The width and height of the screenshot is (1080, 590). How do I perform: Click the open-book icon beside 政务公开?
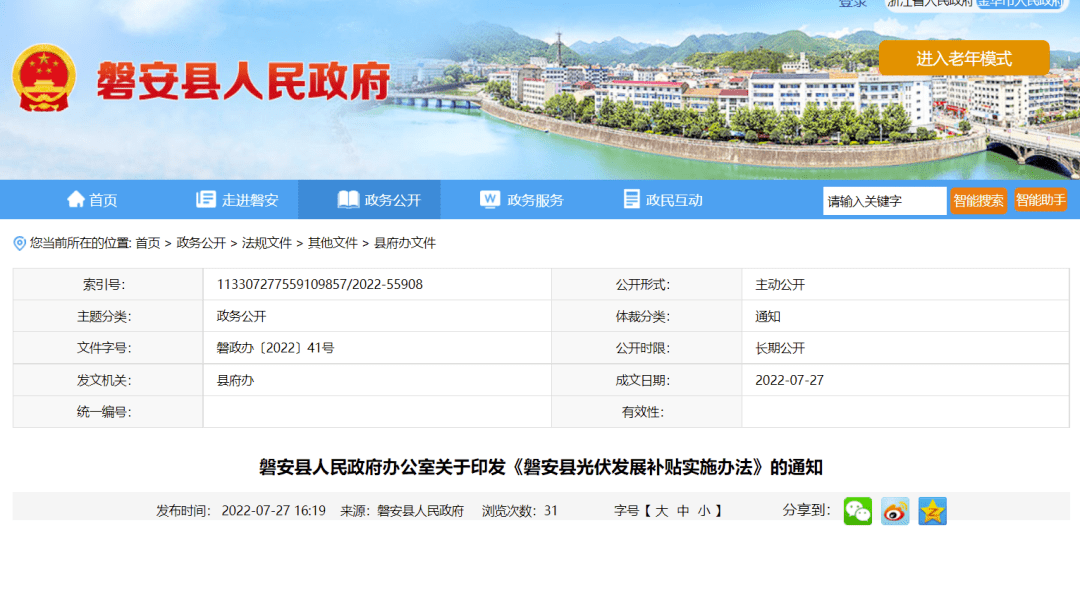[x=348, y=200]
